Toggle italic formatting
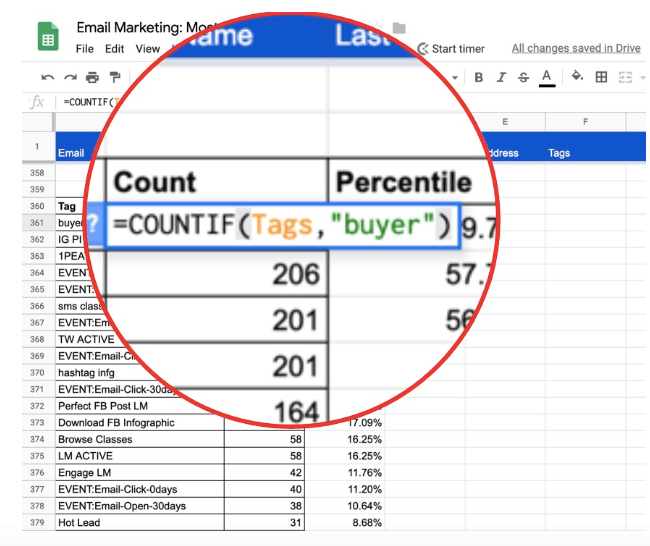The image size is (650, 546). [x=501, y=78]
